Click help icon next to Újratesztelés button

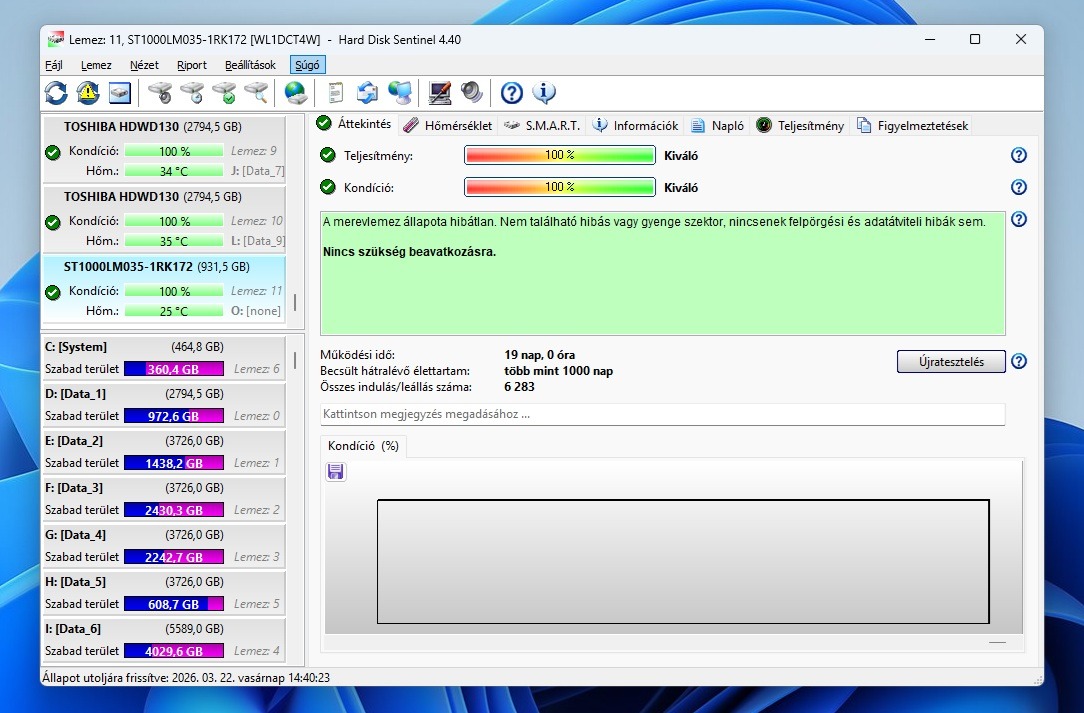[1018, 361]
